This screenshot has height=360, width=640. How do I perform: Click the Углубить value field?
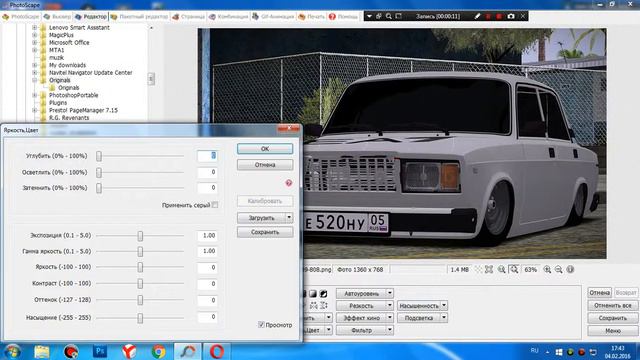[207, 156]
